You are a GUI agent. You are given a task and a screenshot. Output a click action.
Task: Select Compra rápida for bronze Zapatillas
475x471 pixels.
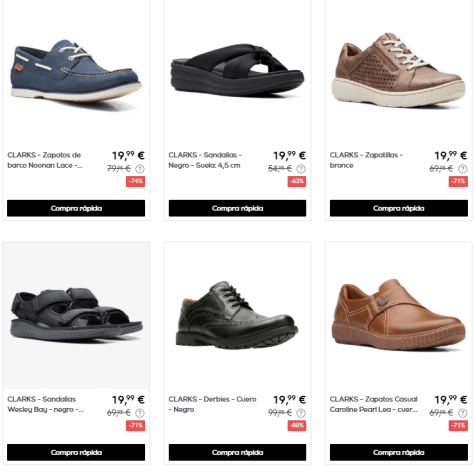pos(399,208)
